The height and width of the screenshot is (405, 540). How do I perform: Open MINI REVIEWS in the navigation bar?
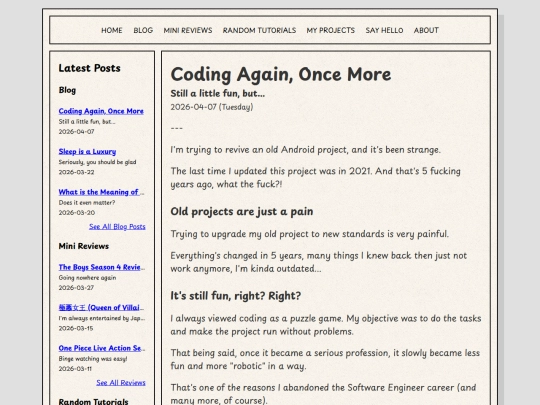click(188, 30)
